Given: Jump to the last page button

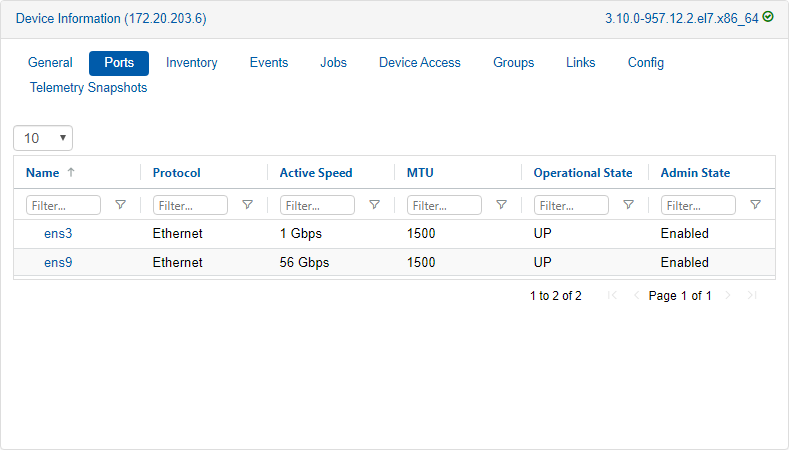Looking at the screenshot, I should (x=753, y=296).
